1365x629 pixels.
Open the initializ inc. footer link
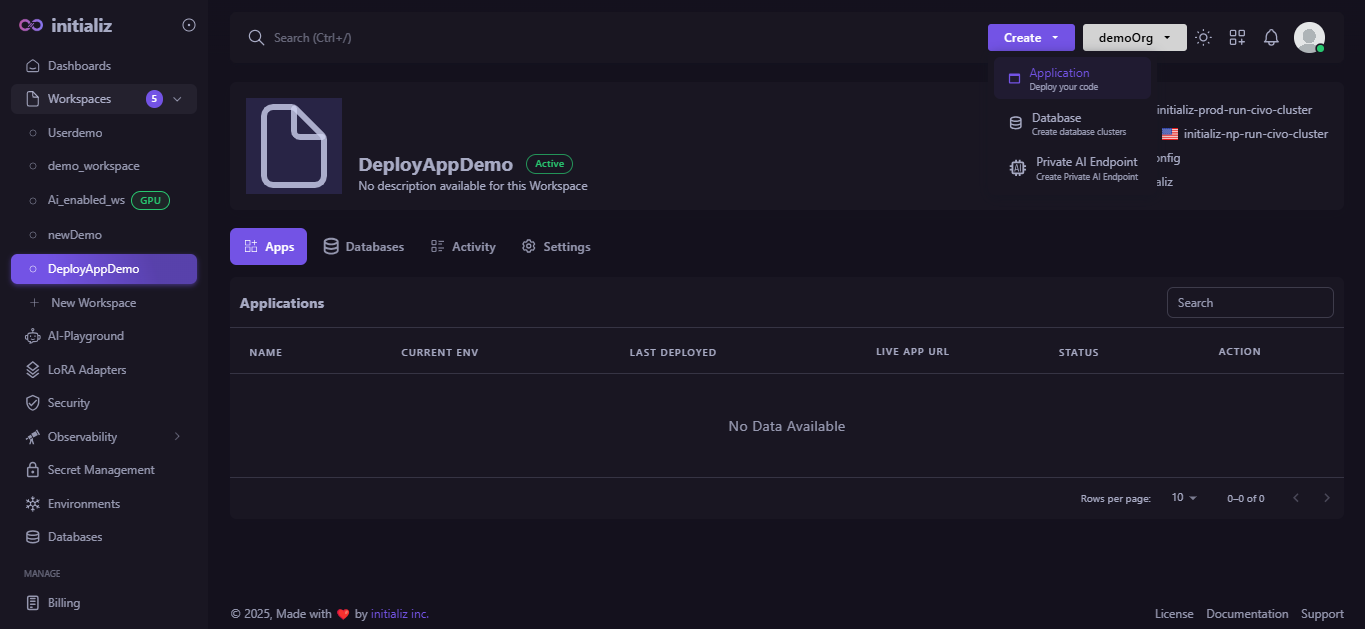[x=400, y=614]
